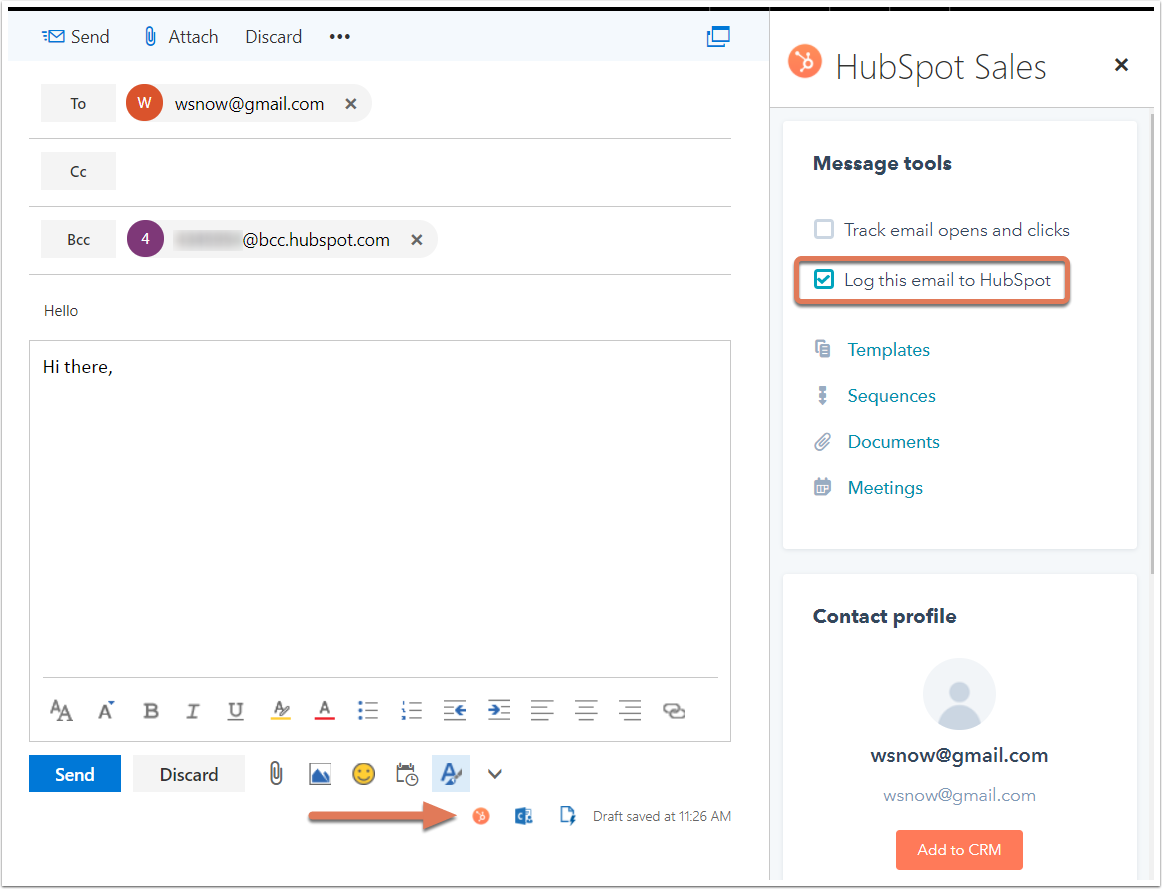1162x889 pixels.
Task: Click Discard in the top toolbar
Action: 273,36
